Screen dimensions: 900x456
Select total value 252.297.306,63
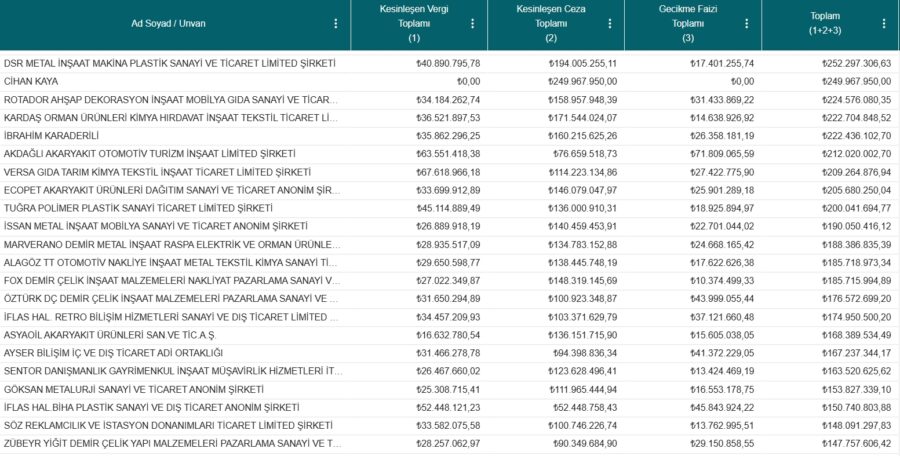tap(856, 64)
